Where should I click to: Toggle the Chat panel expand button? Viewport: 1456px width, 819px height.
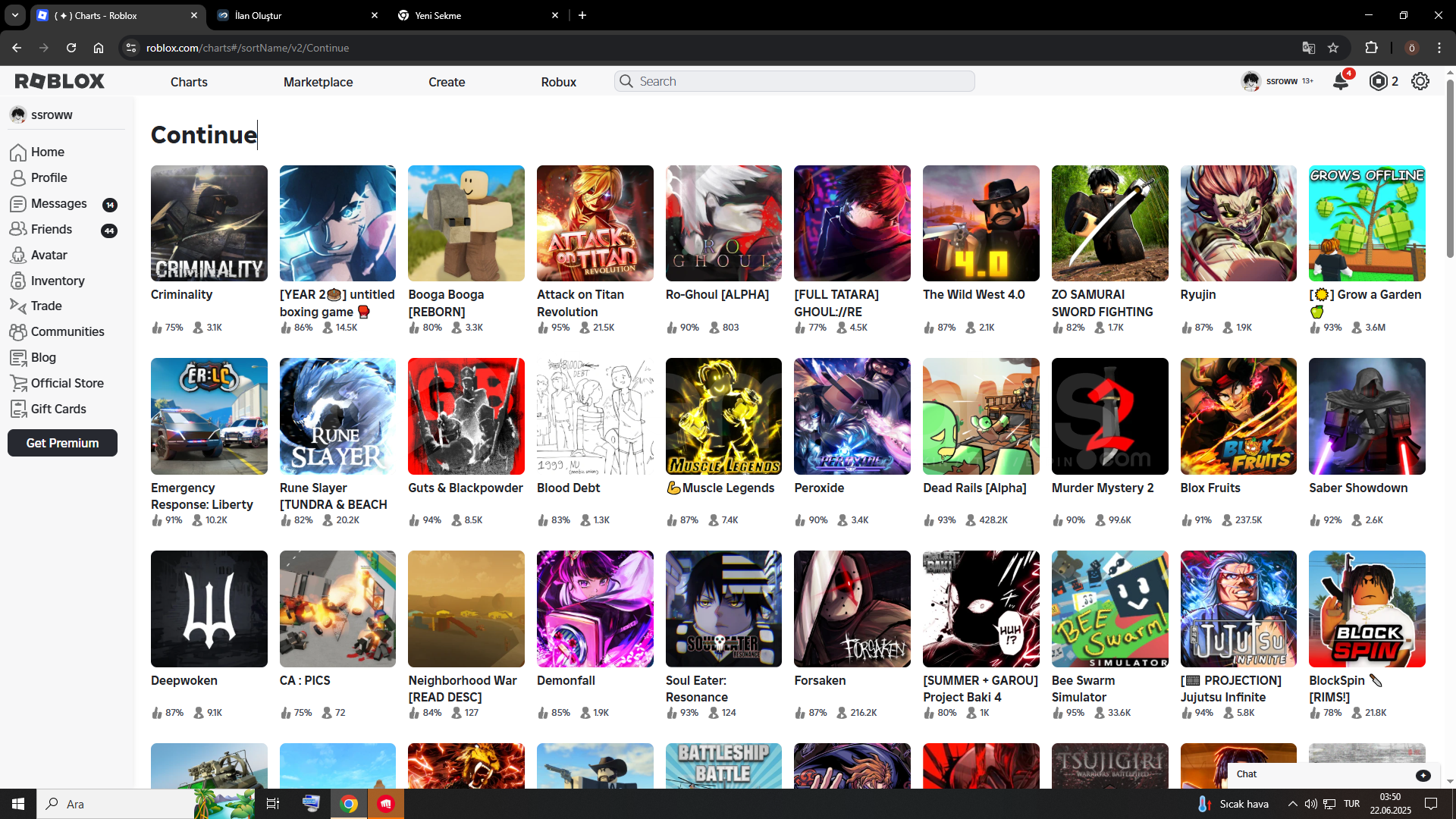point(1423,775)
